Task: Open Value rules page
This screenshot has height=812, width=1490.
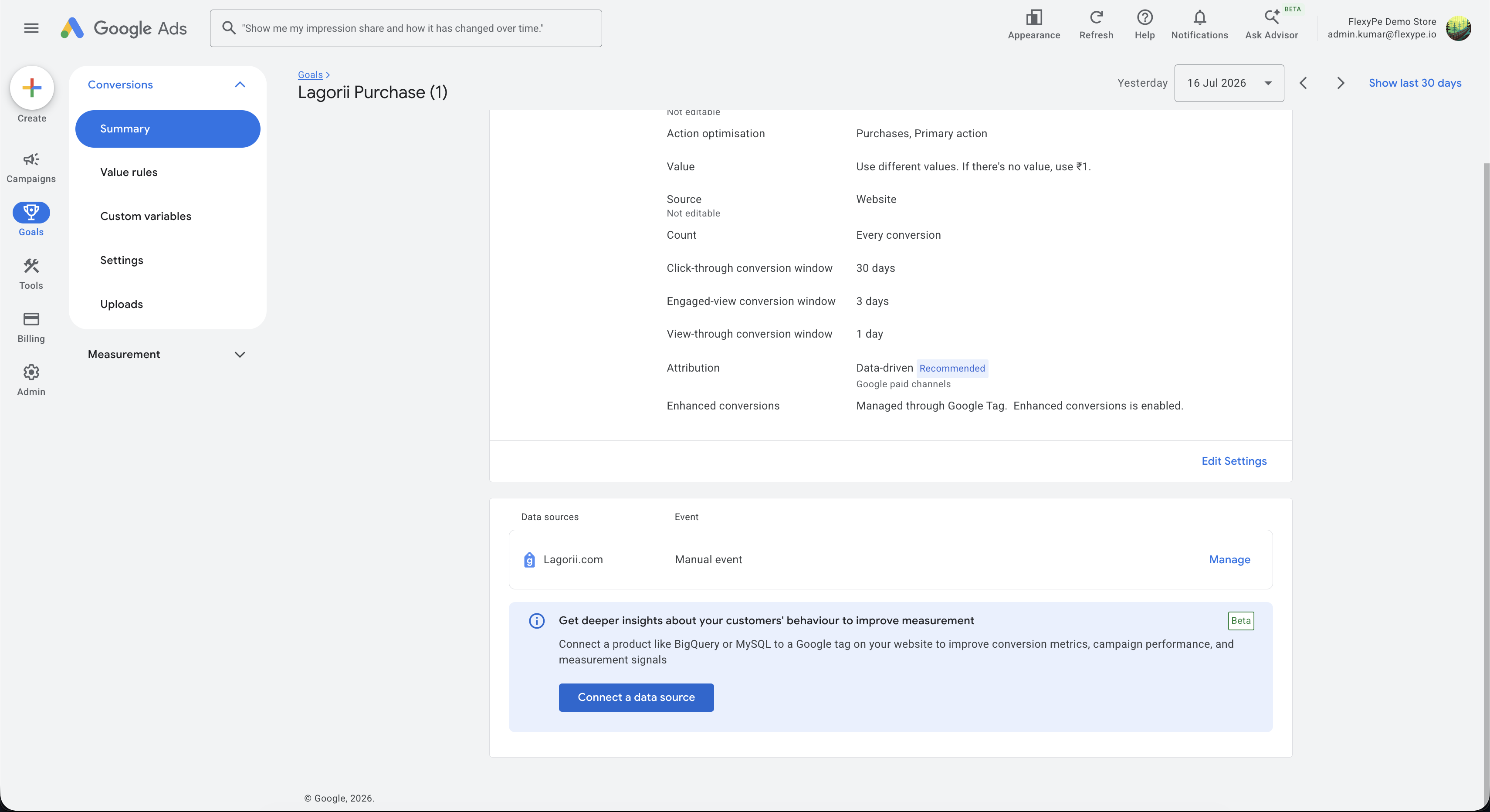Action: (x=129, y=173)
